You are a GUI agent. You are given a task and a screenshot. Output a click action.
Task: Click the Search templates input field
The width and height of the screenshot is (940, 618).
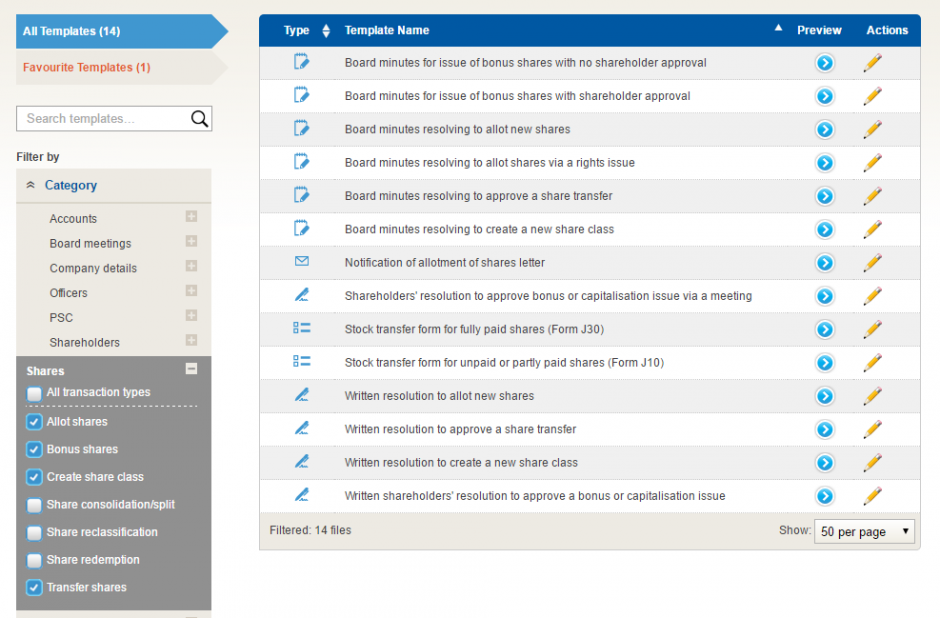[x=103, y=119]
